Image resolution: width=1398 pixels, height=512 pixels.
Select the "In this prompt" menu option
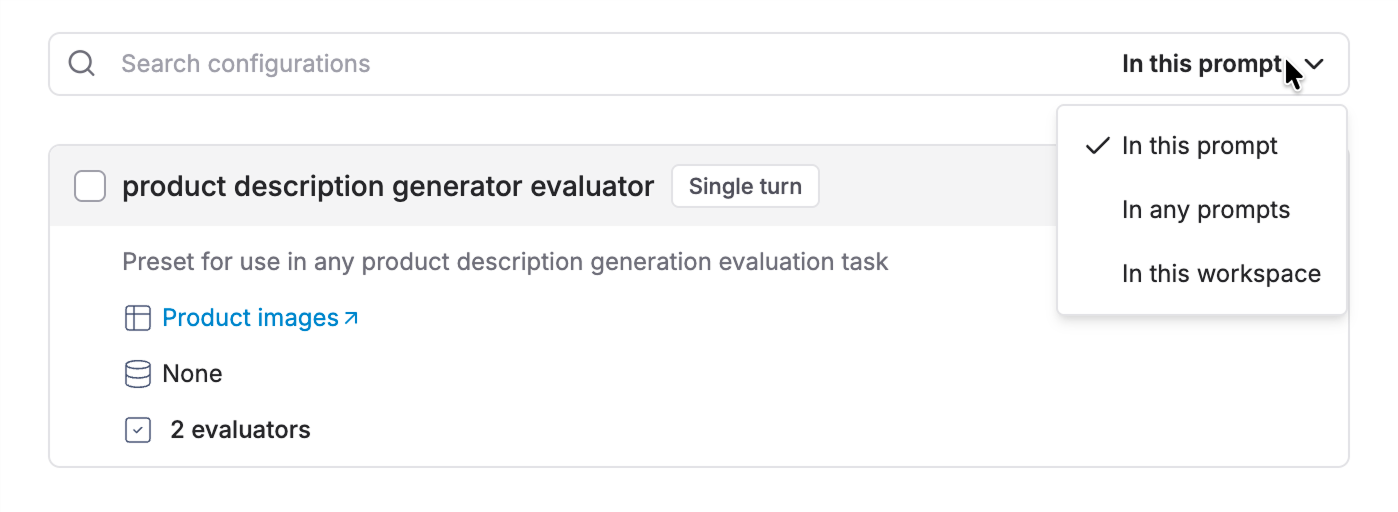coord(1200,146)
